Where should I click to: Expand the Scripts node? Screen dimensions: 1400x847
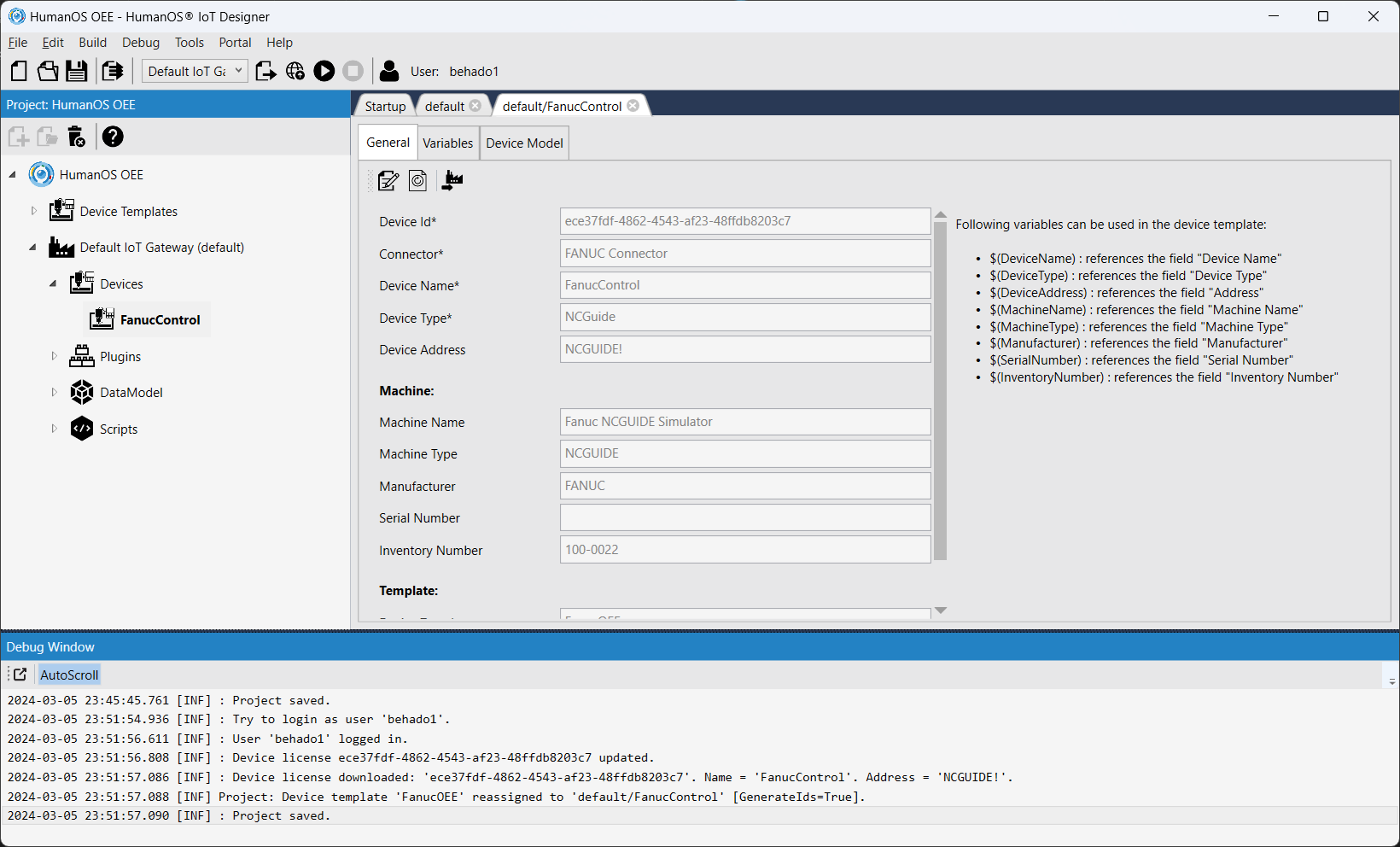click(54, 429)
